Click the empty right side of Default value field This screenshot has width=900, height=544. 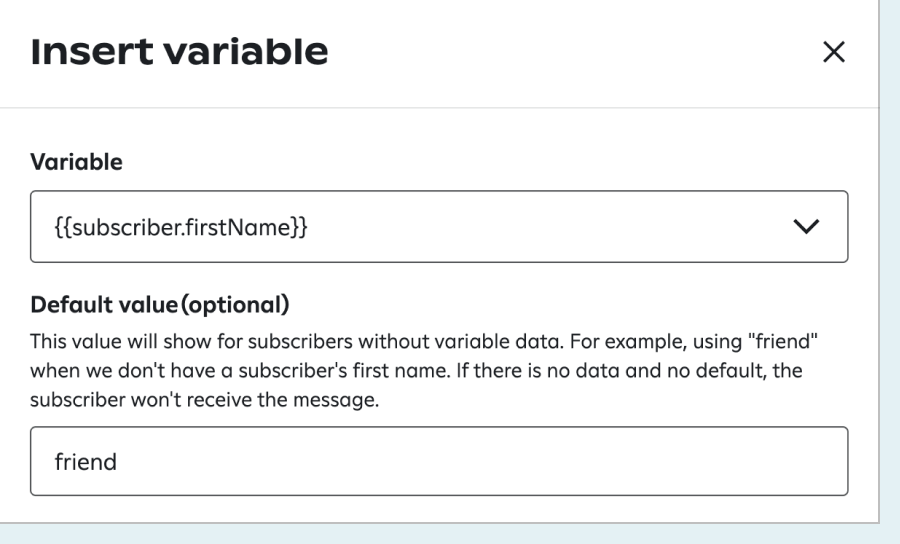click(650, 462)
